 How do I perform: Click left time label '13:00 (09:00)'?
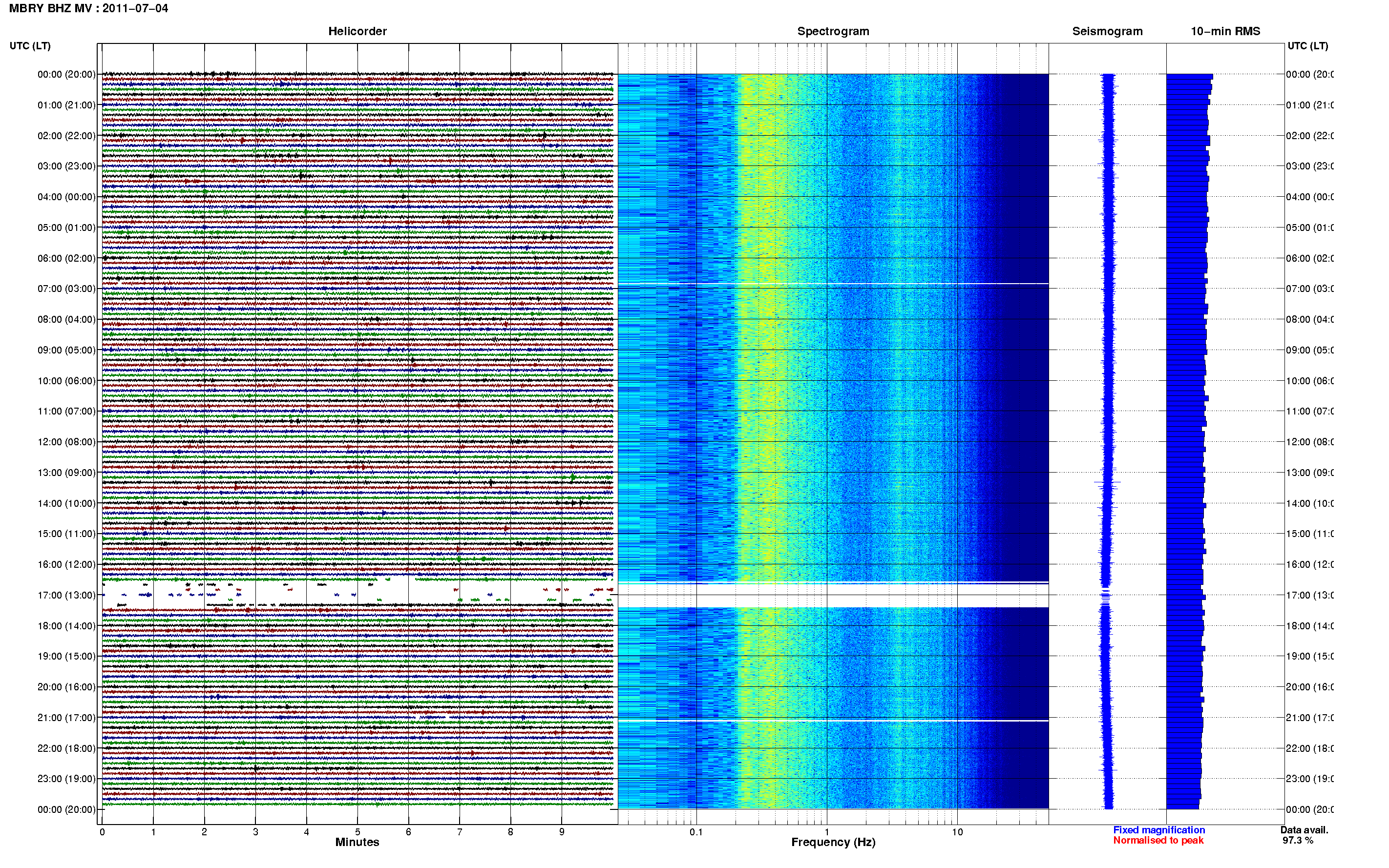66,473
